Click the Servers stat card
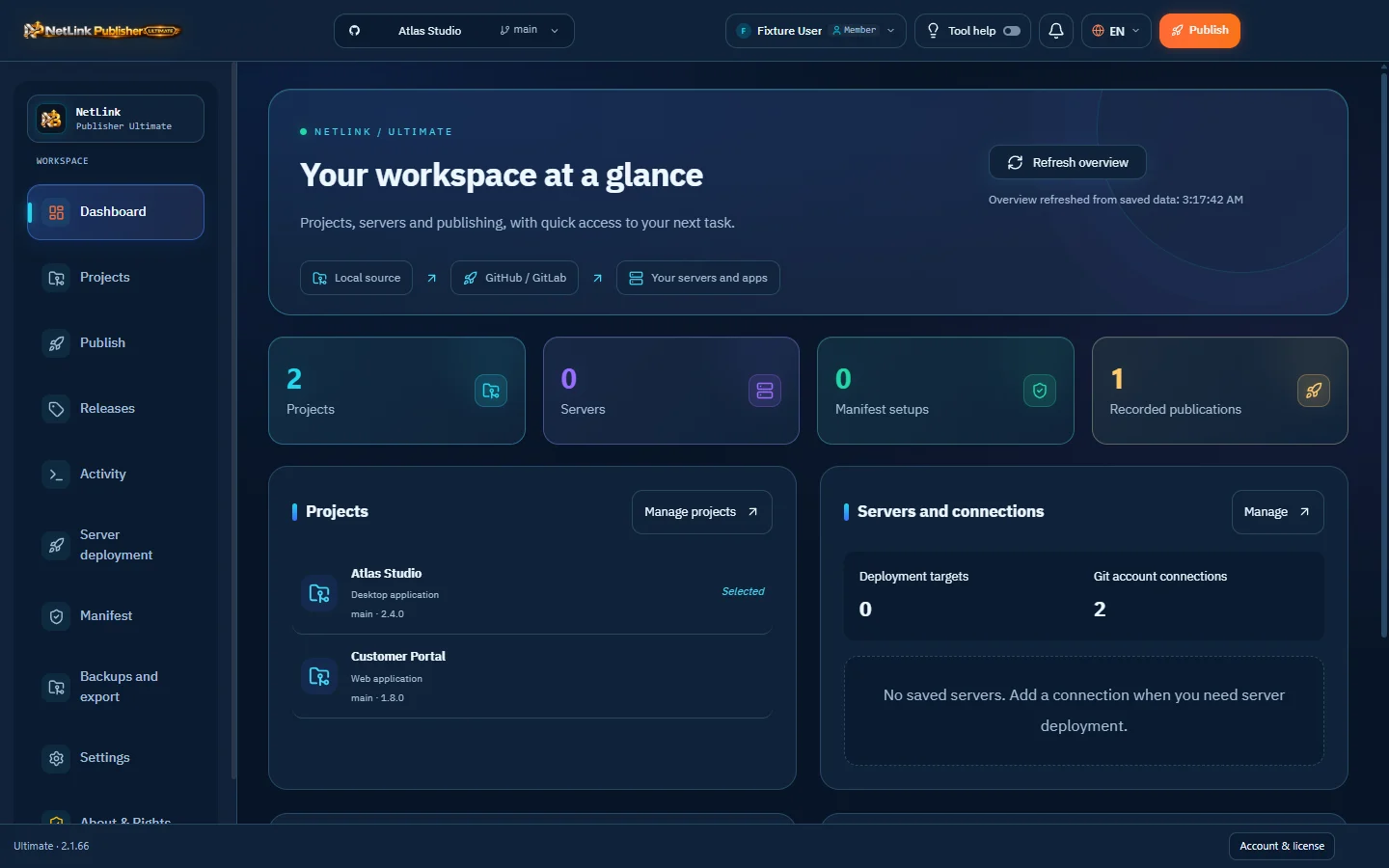1389x868 pixels. [x=671, y=391]
